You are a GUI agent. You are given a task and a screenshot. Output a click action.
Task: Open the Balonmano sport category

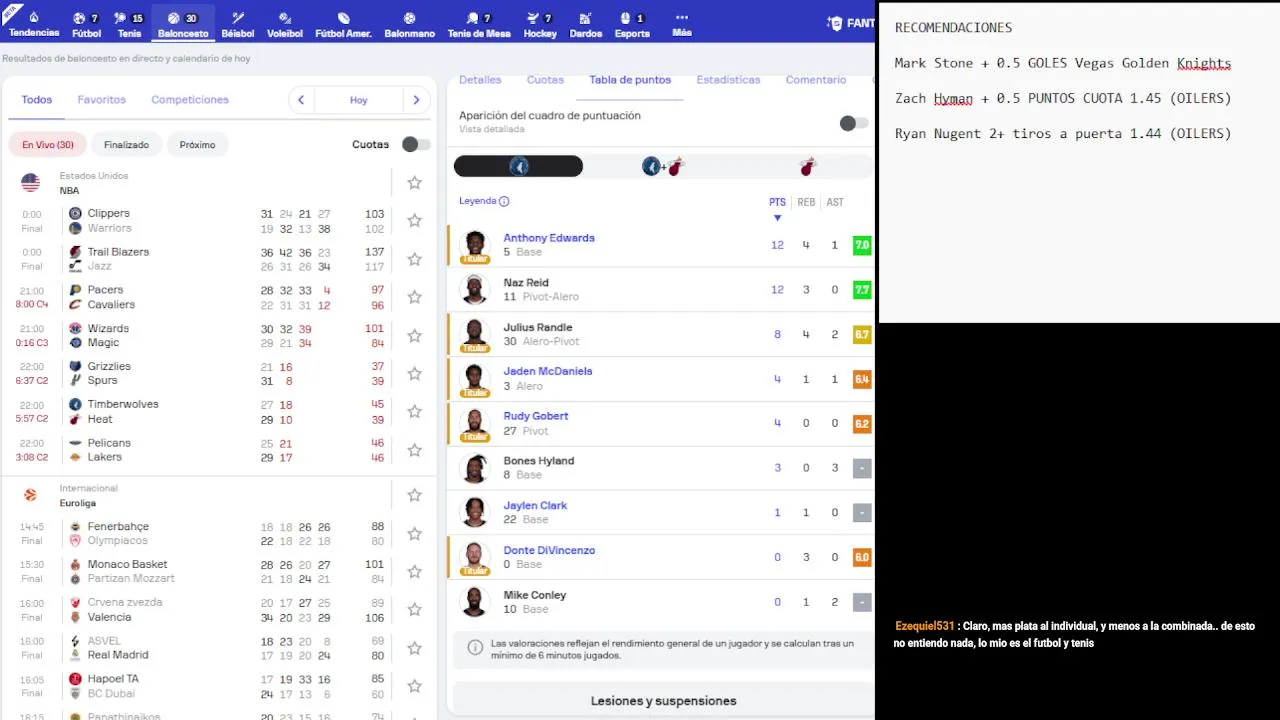coord(409,25)
